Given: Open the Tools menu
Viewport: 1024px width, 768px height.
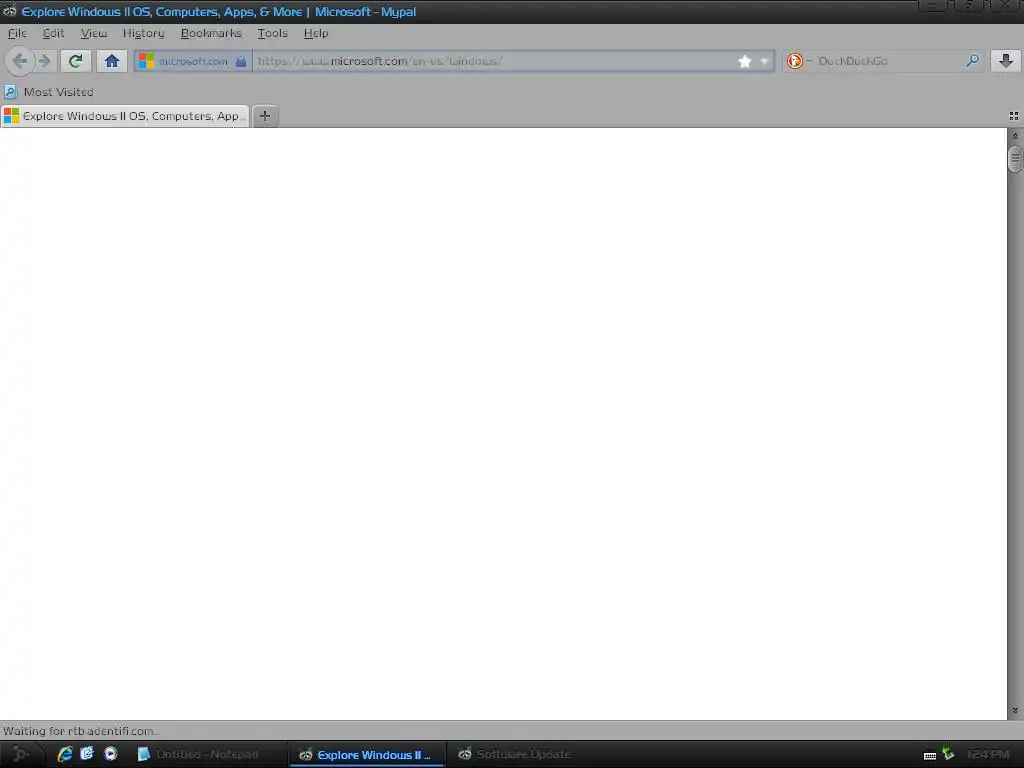Looking at the screenshot, I should (x=272, y=33).
